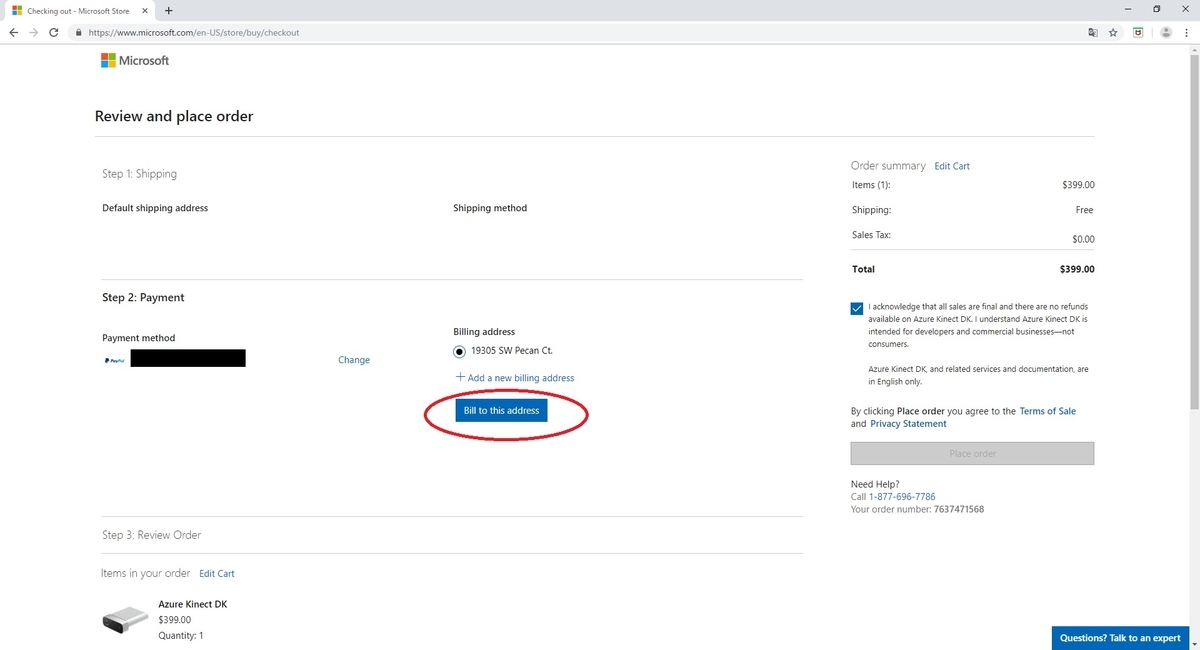Close the Checking out browser tab
Screen dimensions: 1200x650
tap(143, 10)
